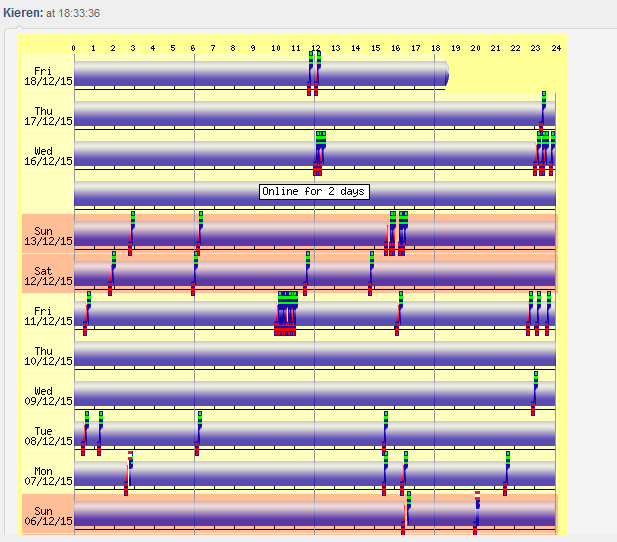
Task: Click Tue 08/12/15 marker near 6:15
Action: tap(198, 433)
